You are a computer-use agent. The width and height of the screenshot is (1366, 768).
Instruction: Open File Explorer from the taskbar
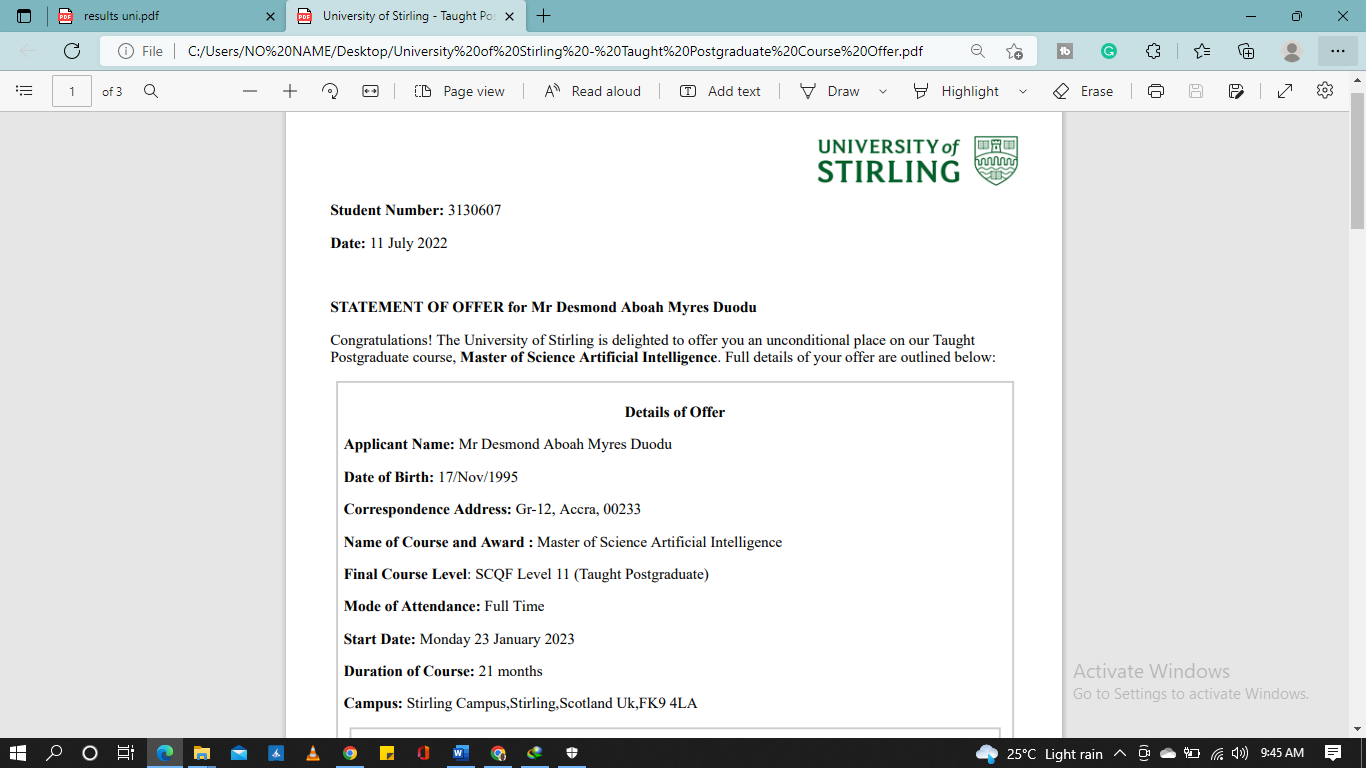pyautogui.click(x=202, y=753)
